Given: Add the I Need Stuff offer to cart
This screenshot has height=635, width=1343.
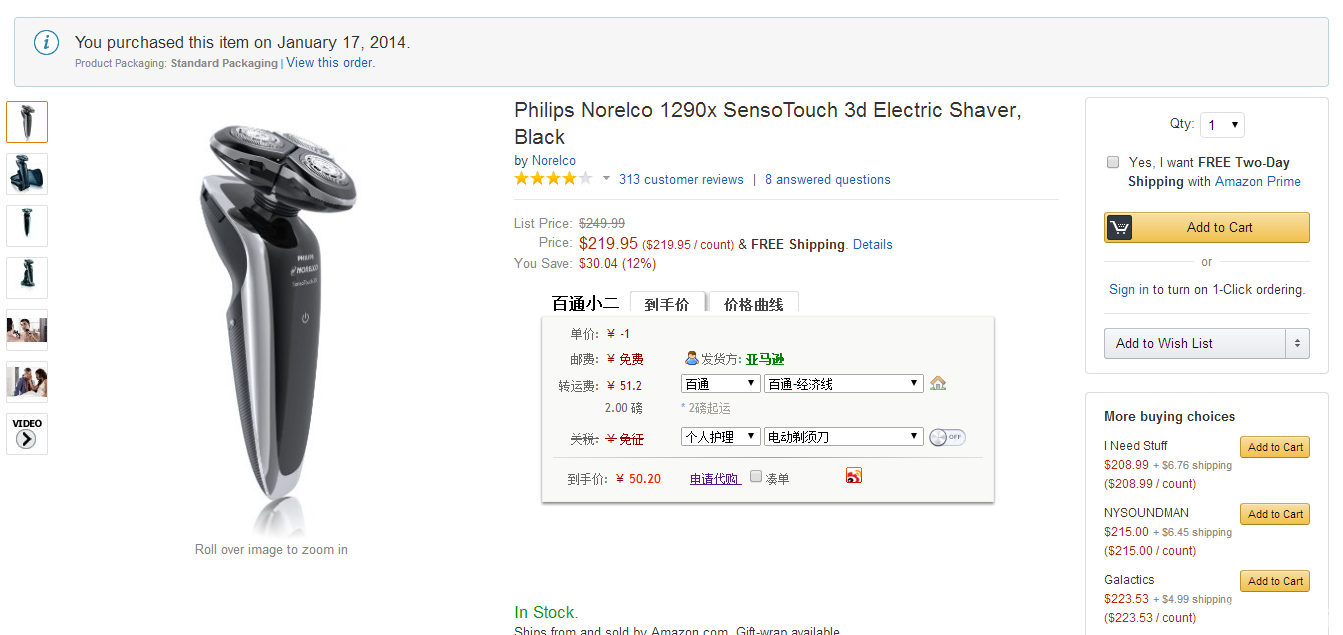Looking at the screenshot, I should point(1274,447).
